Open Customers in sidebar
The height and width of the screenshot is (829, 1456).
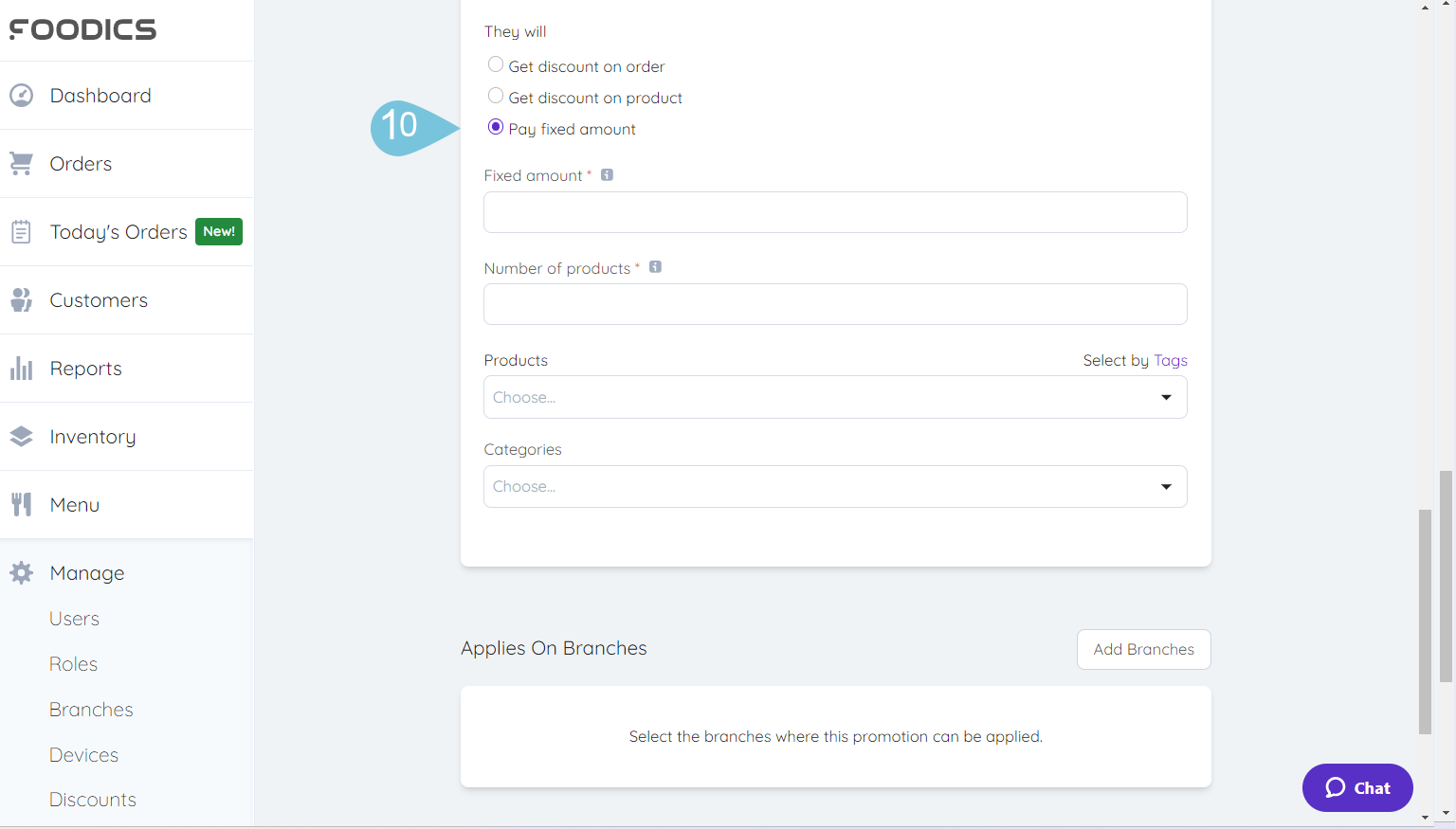tap(127, 300)
